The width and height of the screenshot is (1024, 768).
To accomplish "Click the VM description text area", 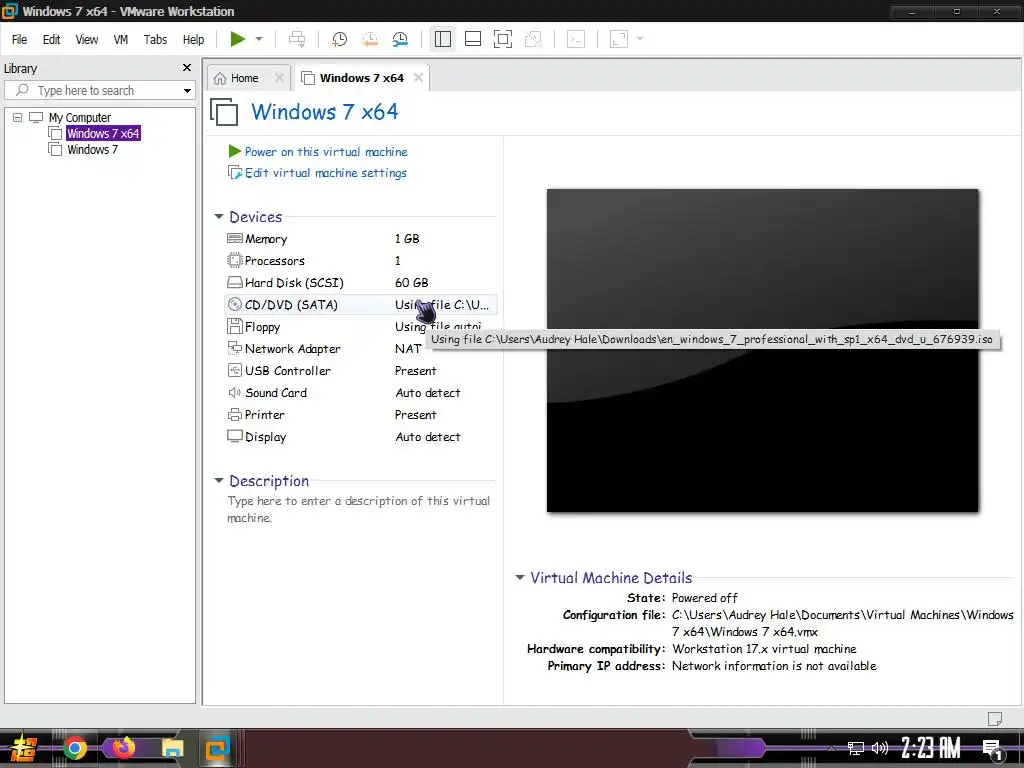I will 359,509.
